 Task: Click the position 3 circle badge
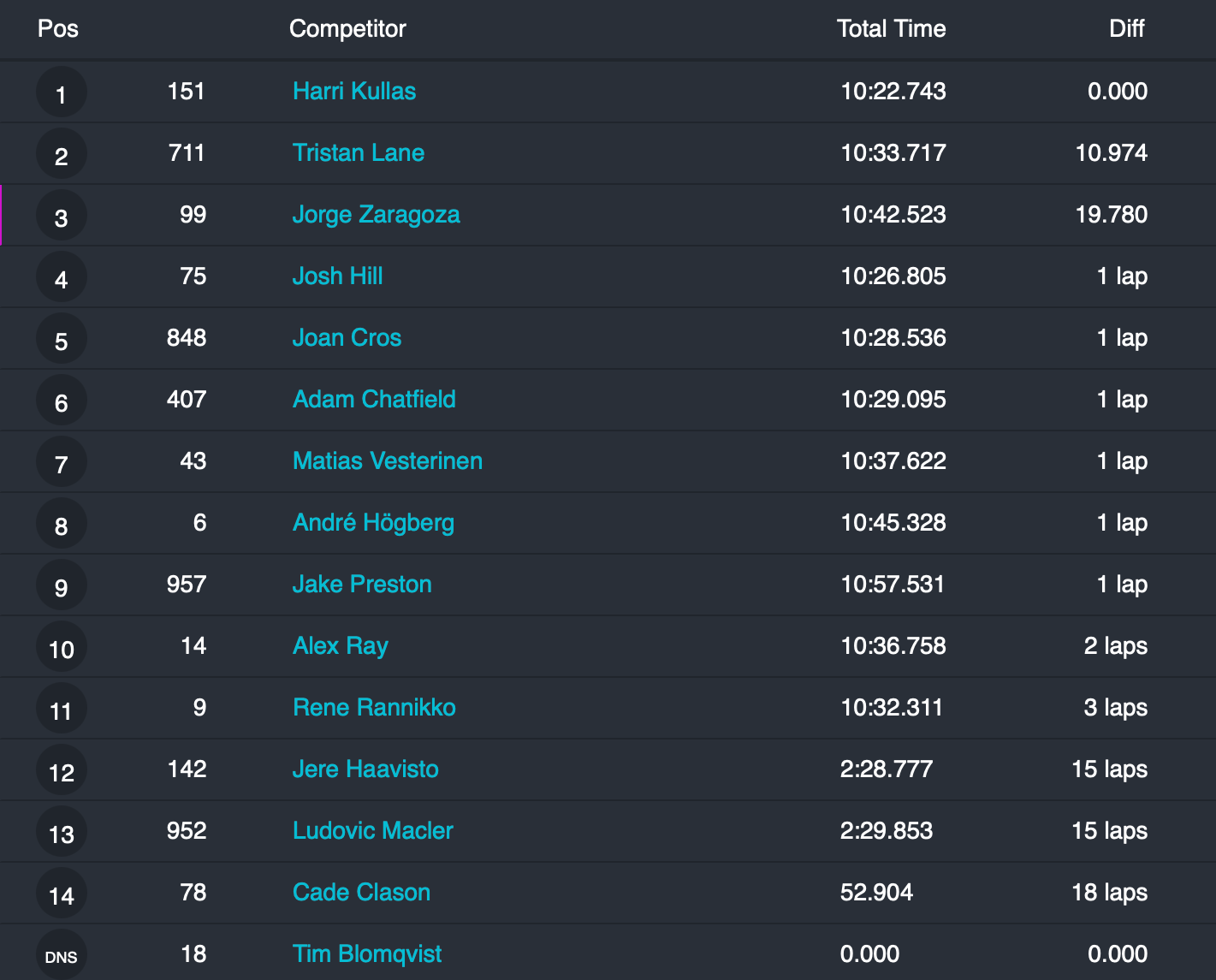pos(61,216)
